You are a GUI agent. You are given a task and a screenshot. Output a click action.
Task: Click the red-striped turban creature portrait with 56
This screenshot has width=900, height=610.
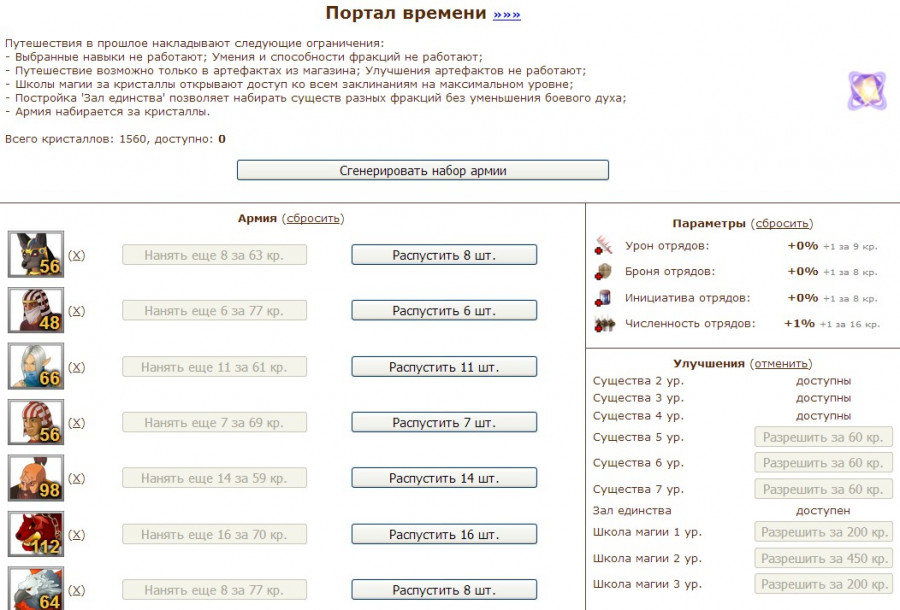[x=36, y=422]
